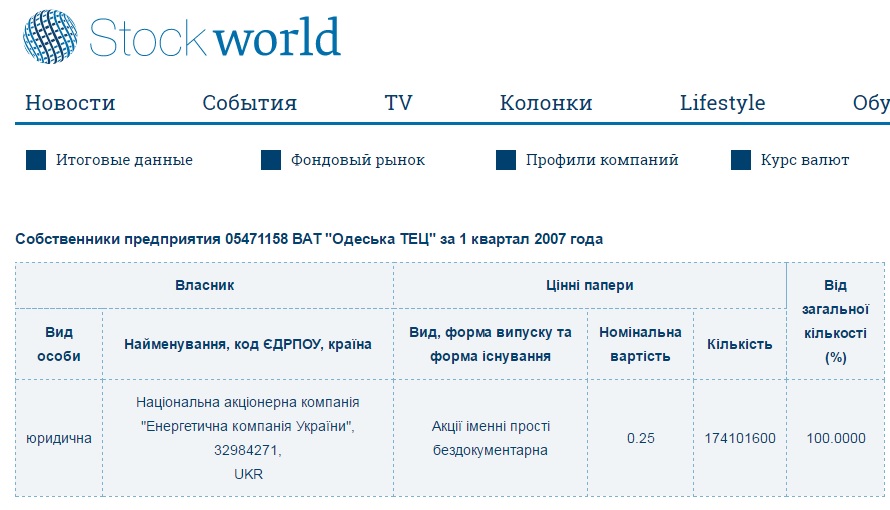
Task: Select the Lifestyle menu item
Action: (x=722, y=103)
